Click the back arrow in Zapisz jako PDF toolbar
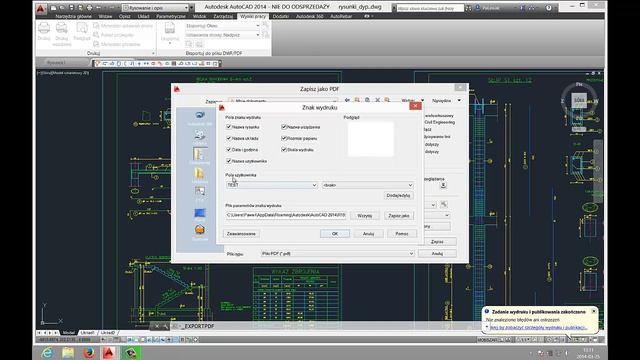The height and width of the screenshot is (360, 640). pyautogui.click(x=347, y=100)
